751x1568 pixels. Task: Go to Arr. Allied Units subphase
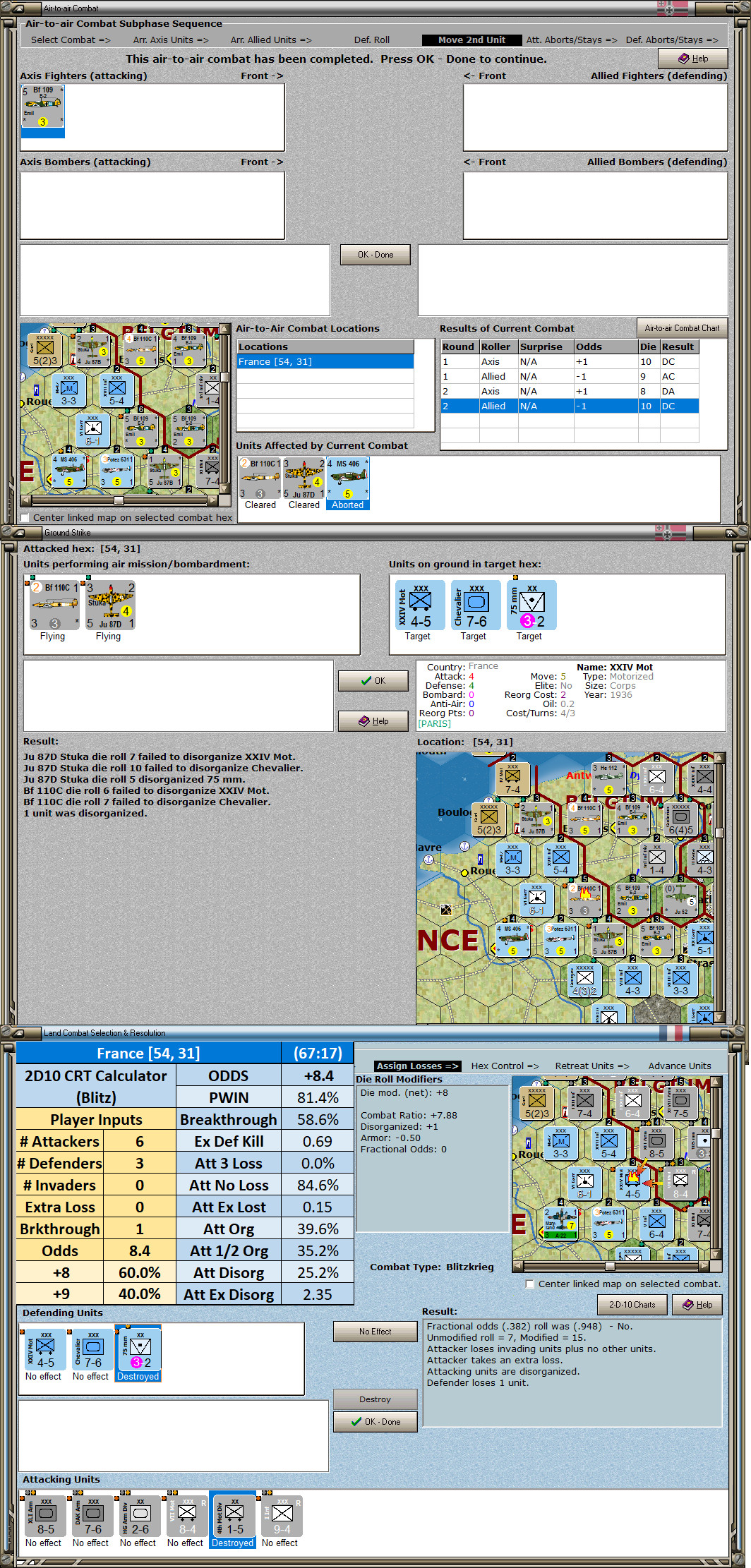pos(271,40)
